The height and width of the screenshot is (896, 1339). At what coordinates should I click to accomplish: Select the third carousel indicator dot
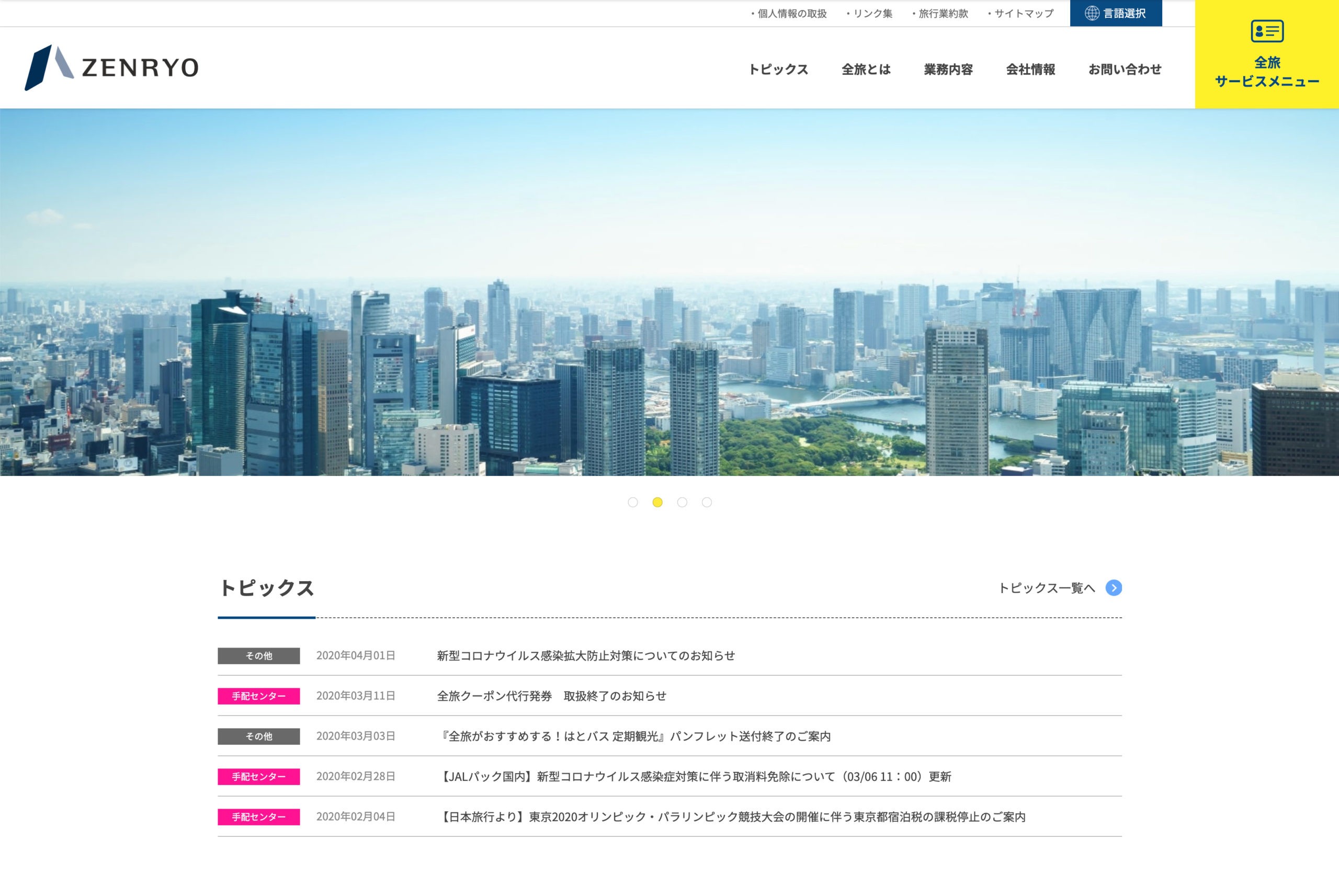click(x=682, y=502)
